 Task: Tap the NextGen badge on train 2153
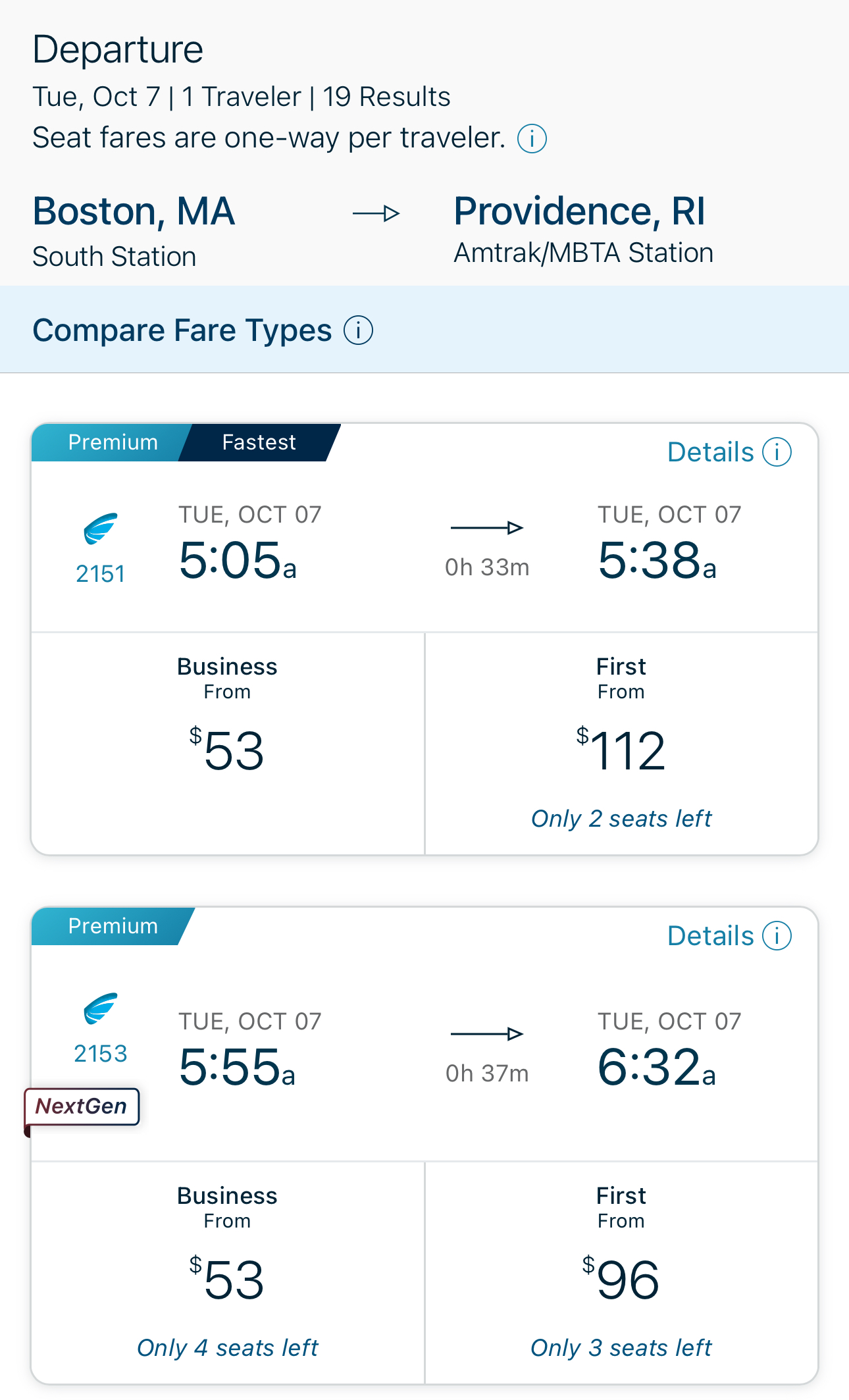click(x=82, y=1106)
